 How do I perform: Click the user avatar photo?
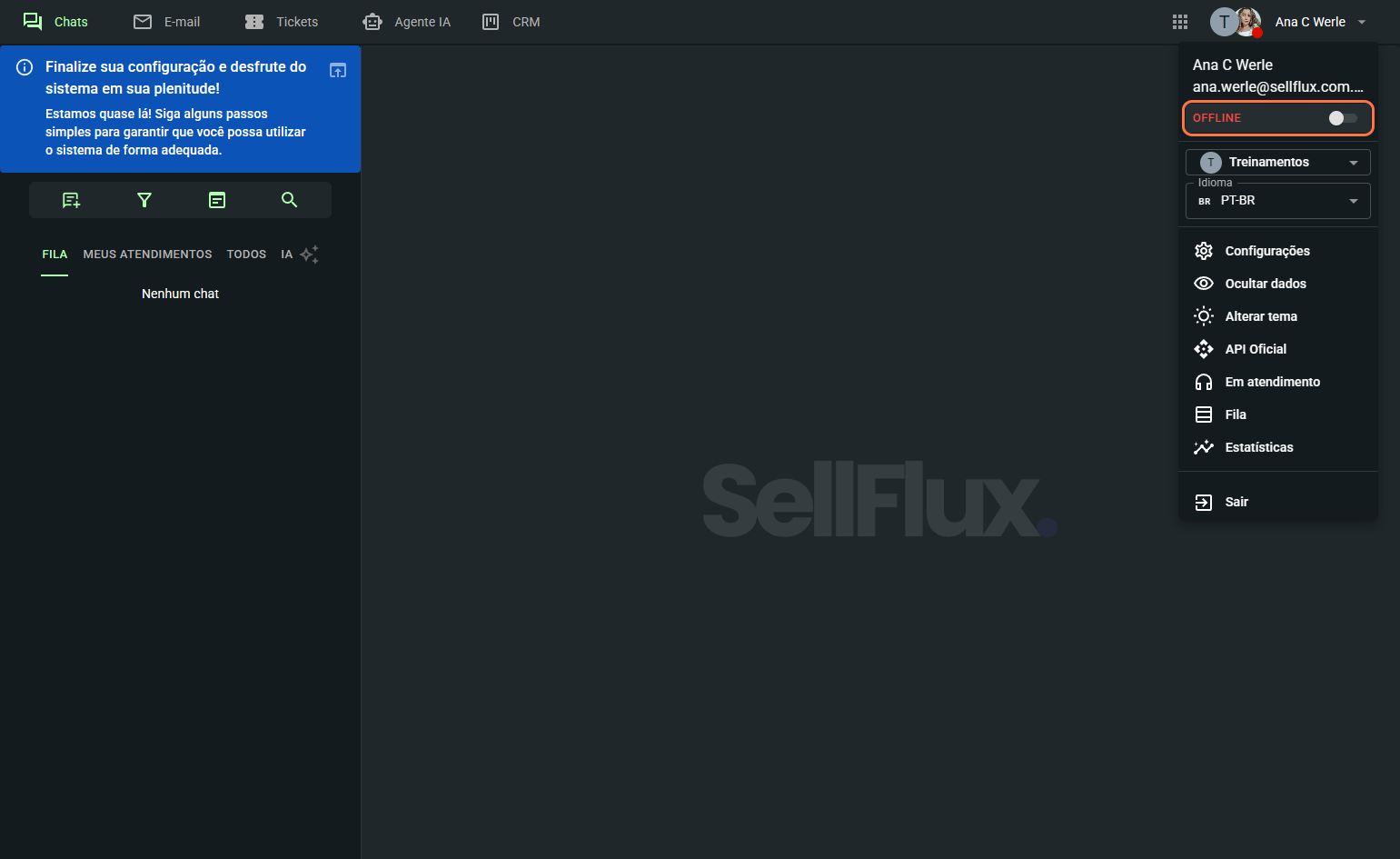(1248, 22)
